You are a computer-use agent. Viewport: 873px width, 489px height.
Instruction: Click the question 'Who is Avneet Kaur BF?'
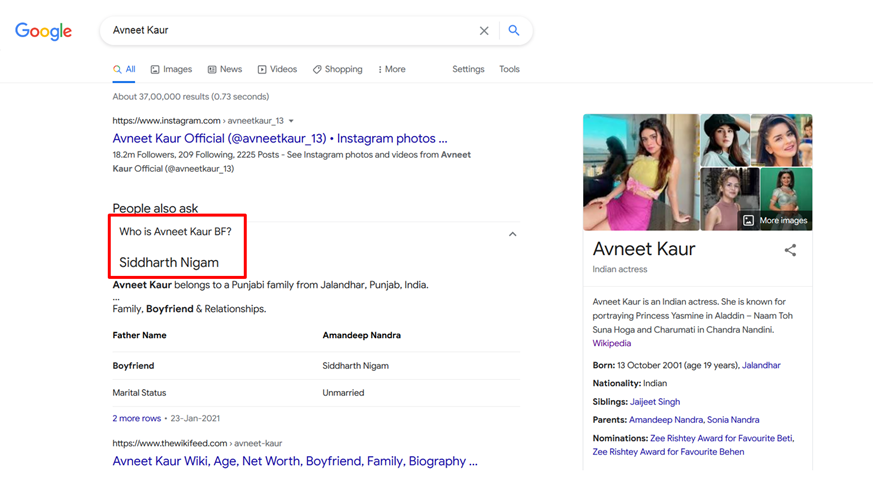[175, 232]
